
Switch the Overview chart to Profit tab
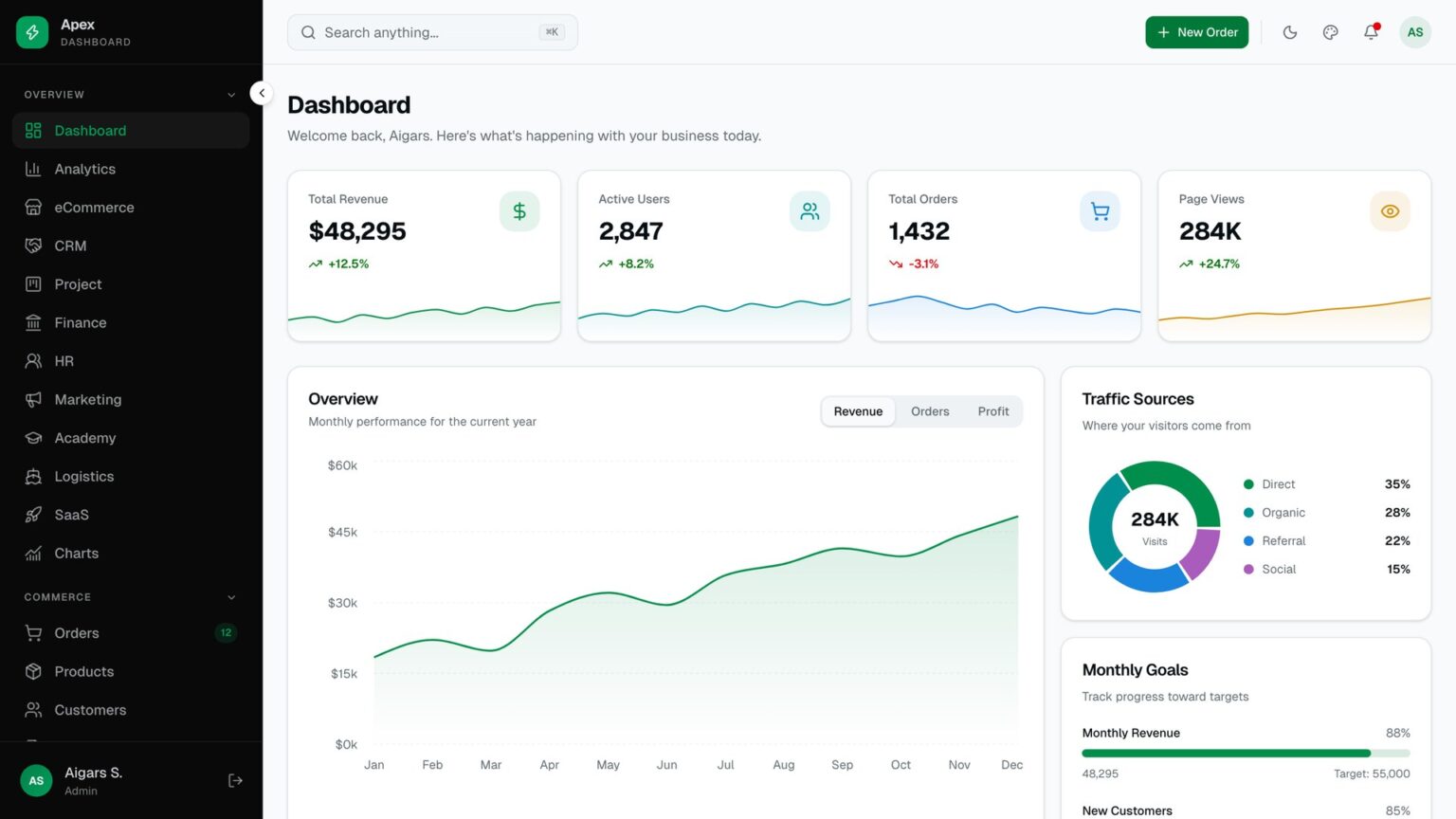point(993,411)
